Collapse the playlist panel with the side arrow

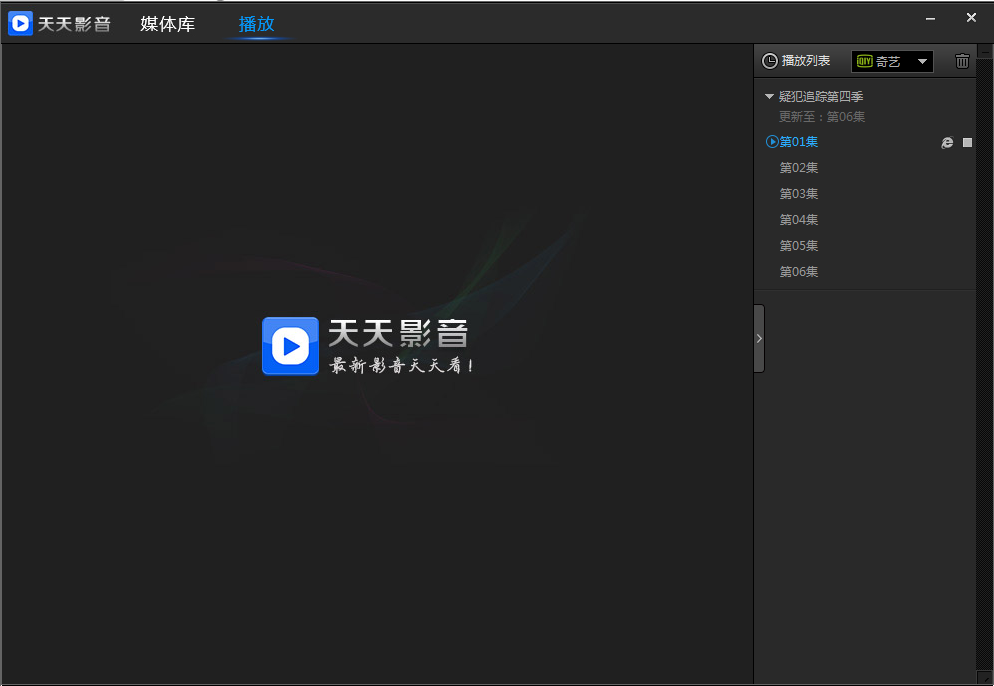tap(759, 339)
